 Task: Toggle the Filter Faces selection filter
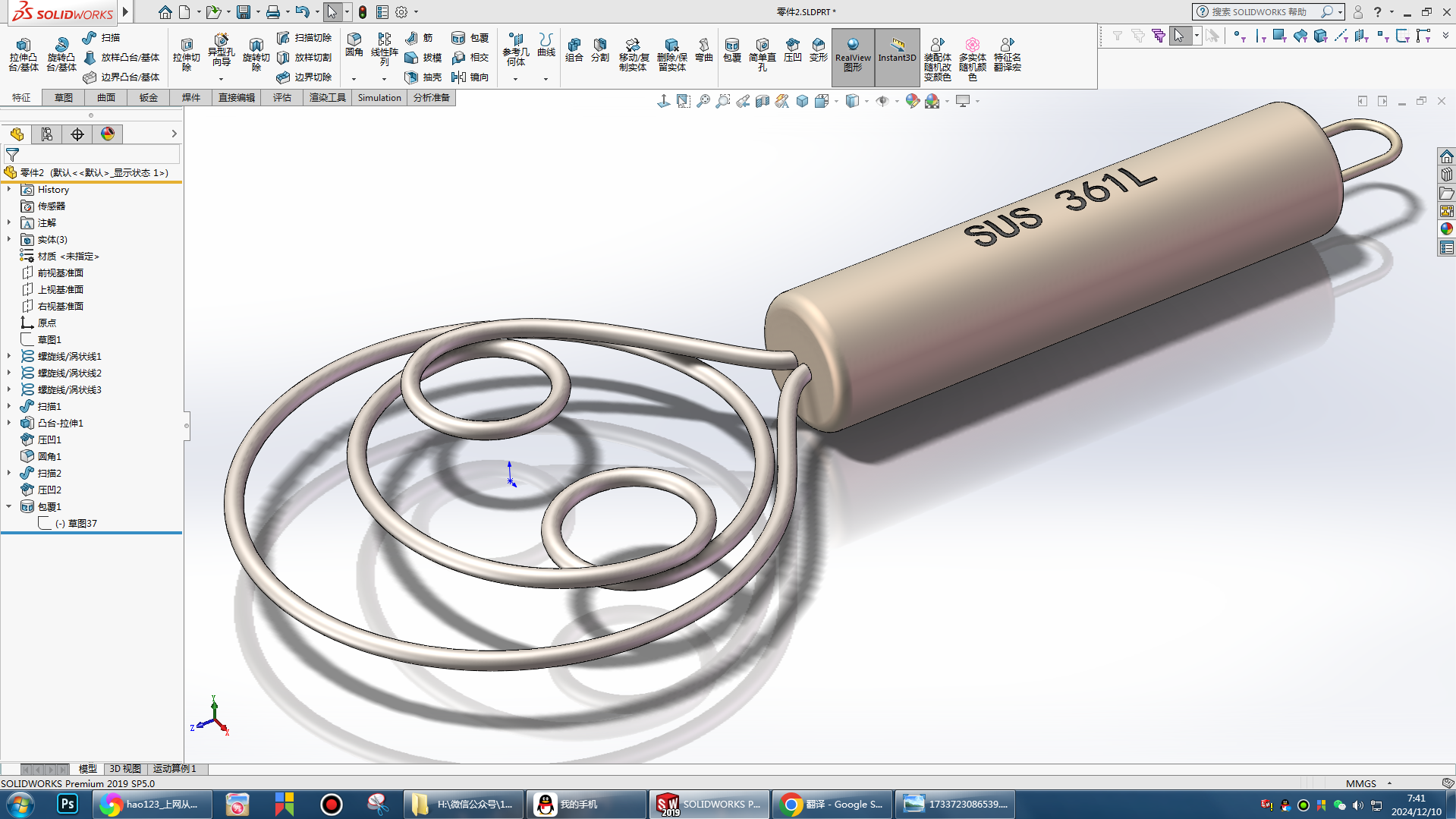[x=1279, y=36]
